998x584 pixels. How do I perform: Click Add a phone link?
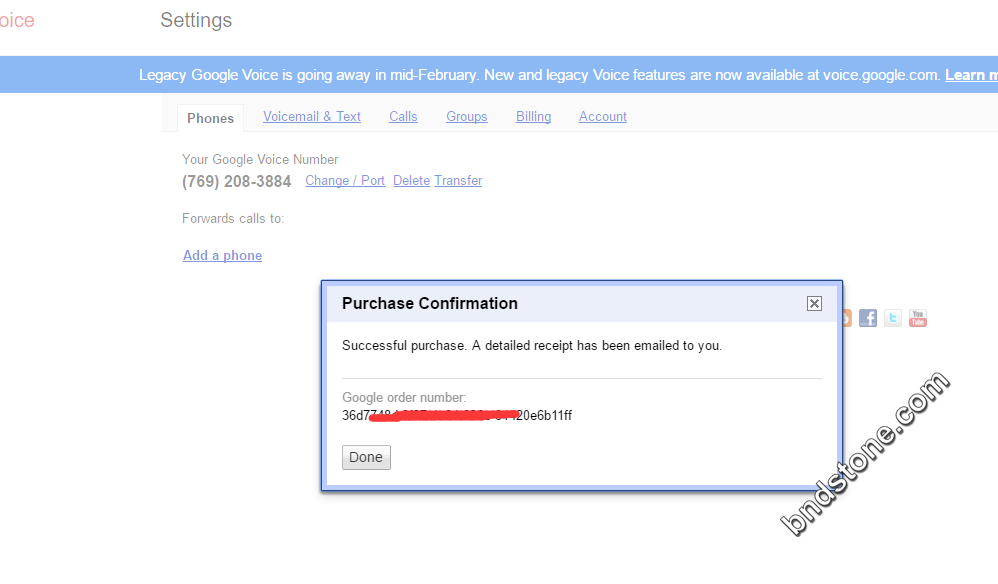tap(222, 255)
